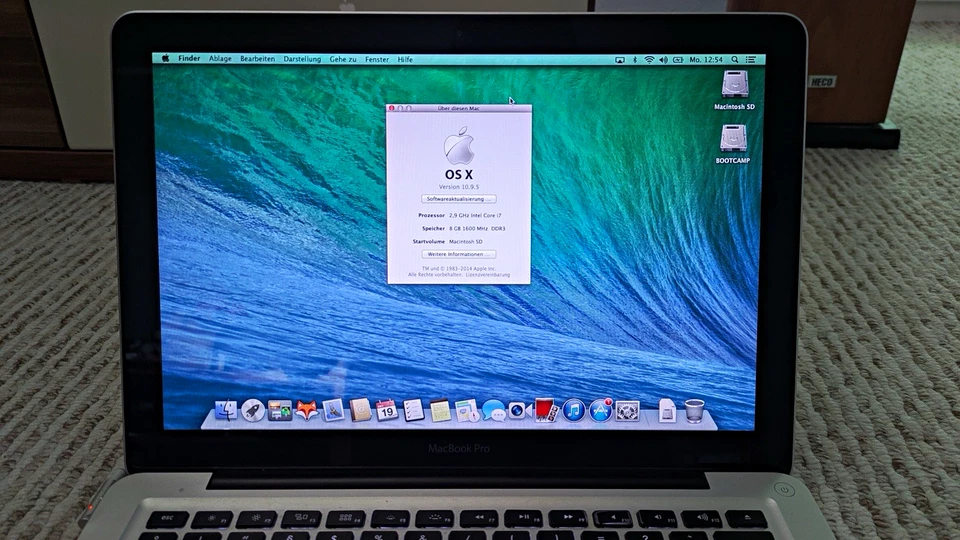Open Spotlight search magnifier
The image size is (960, 540).
point(735,60)
